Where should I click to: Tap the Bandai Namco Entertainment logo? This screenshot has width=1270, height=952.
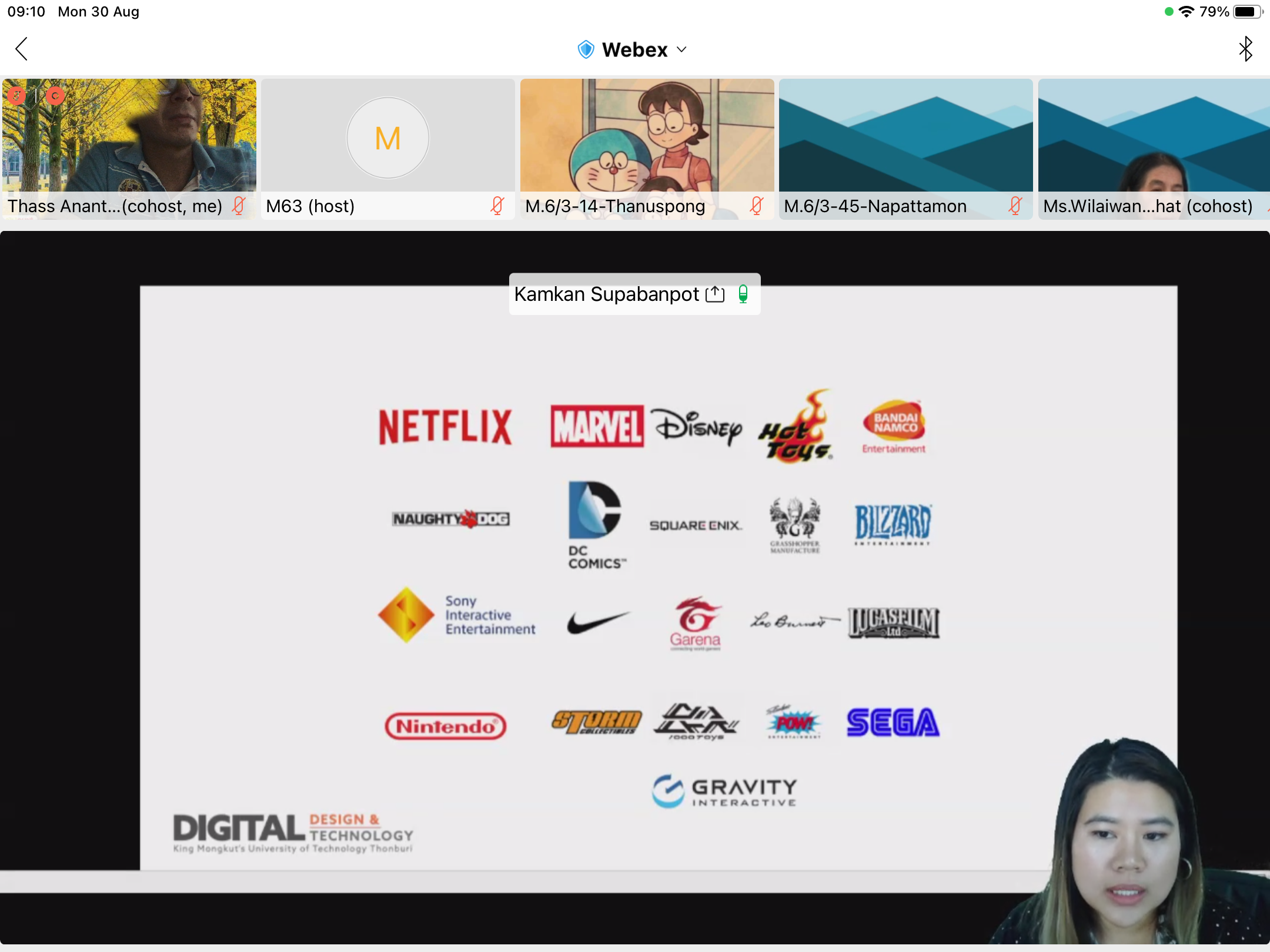[x=894, y=427]
